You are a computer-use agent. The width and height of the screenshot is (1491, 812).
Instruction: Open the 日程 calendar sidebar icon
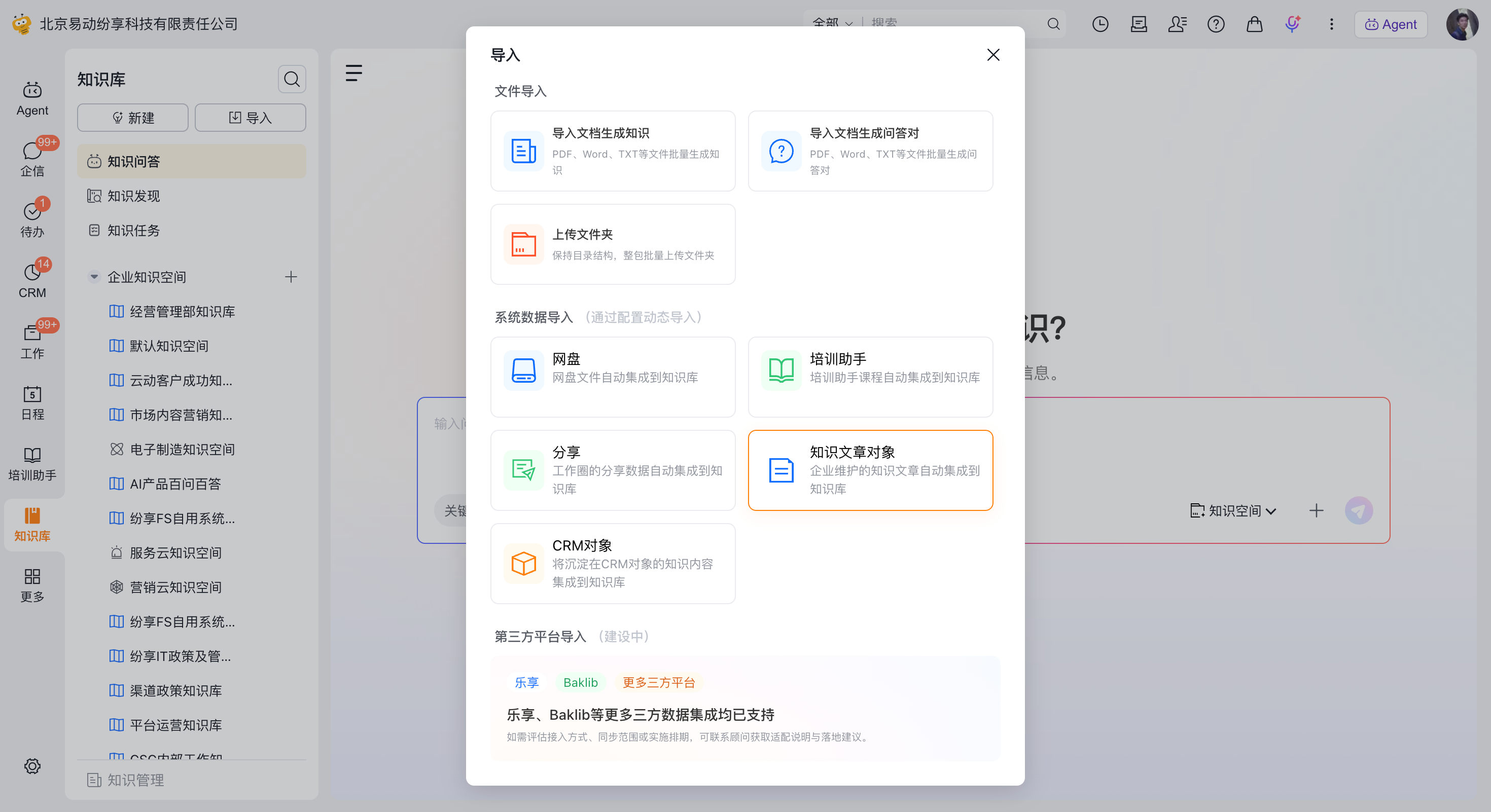32,403
